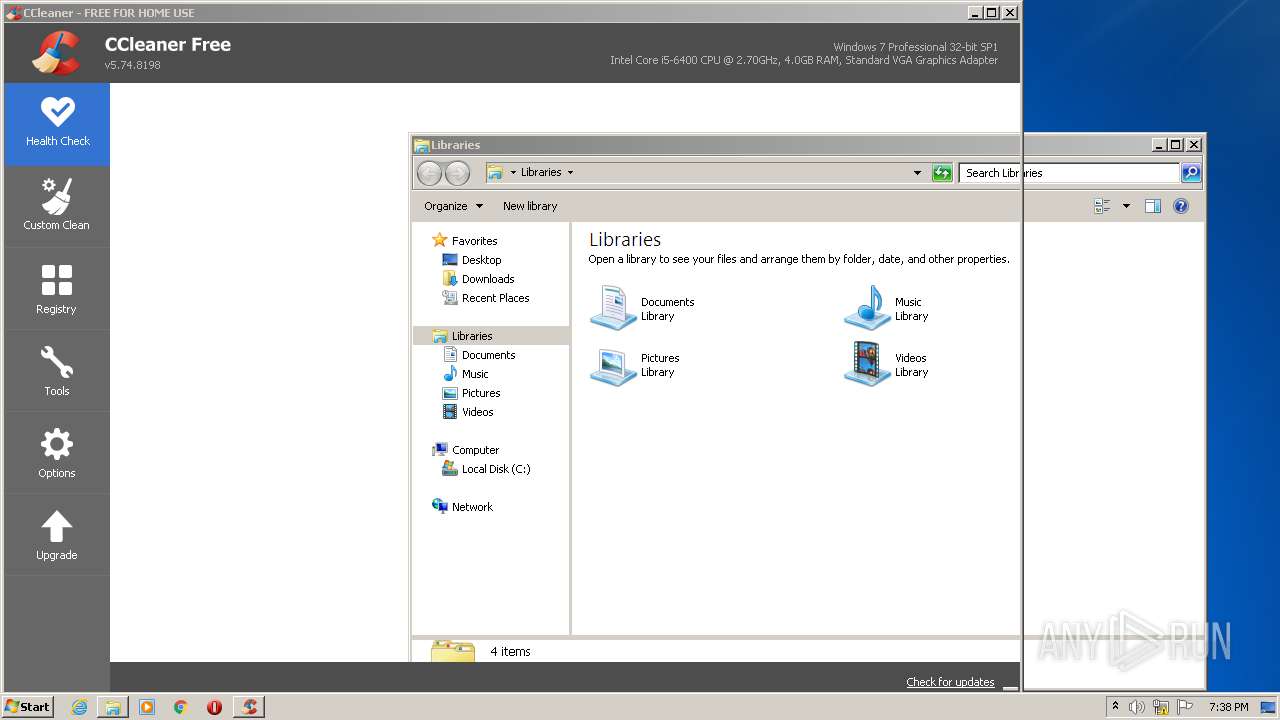Open the Documents library icon
The image size is (1280, 720).
[613, 308]
